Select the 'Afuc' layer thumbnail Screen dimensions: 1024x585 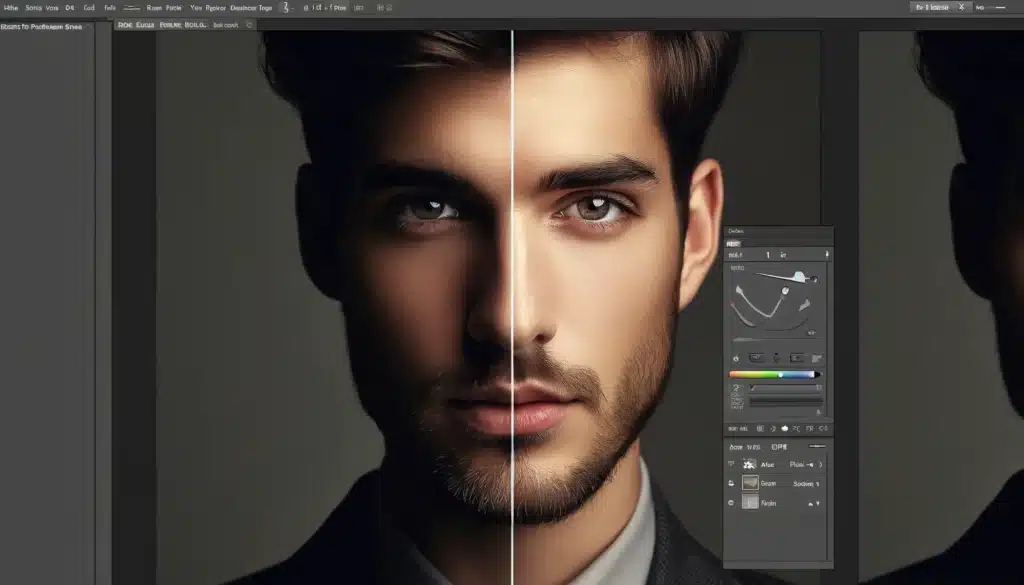coord(749,464)
